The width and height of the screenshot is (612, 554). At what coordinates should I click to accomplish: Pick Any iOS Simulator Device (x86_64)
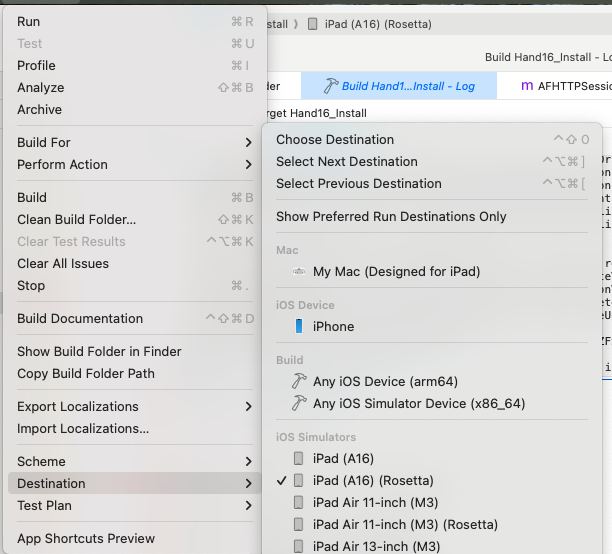click(x=432, y=403)
